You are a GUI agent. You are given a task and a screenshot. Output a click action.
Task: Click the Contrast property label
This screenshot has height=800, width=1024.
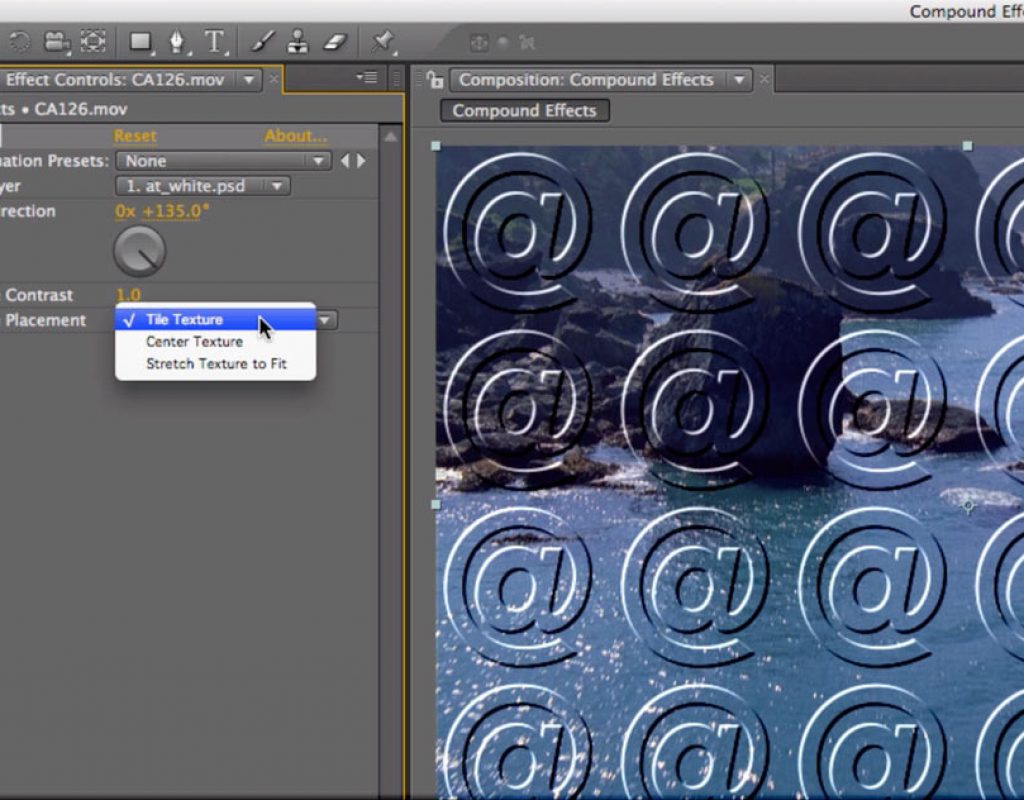39,295
